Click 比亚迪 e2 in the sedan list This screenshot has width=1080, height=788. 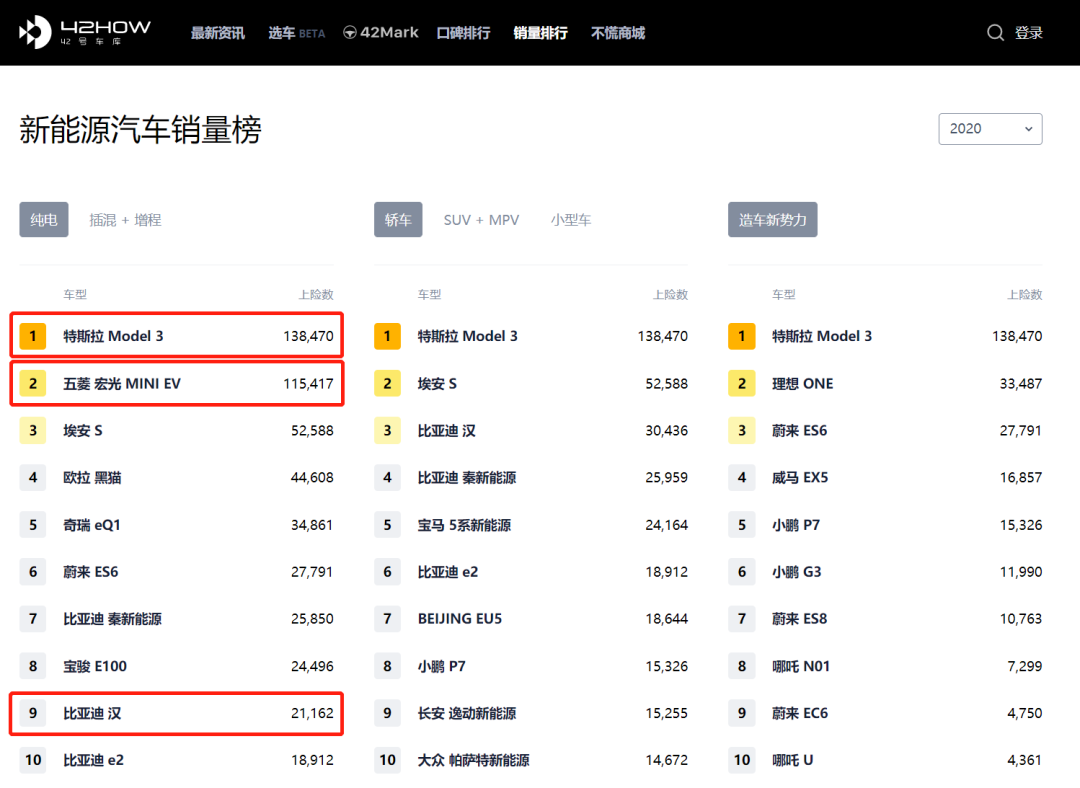(448, 572)
